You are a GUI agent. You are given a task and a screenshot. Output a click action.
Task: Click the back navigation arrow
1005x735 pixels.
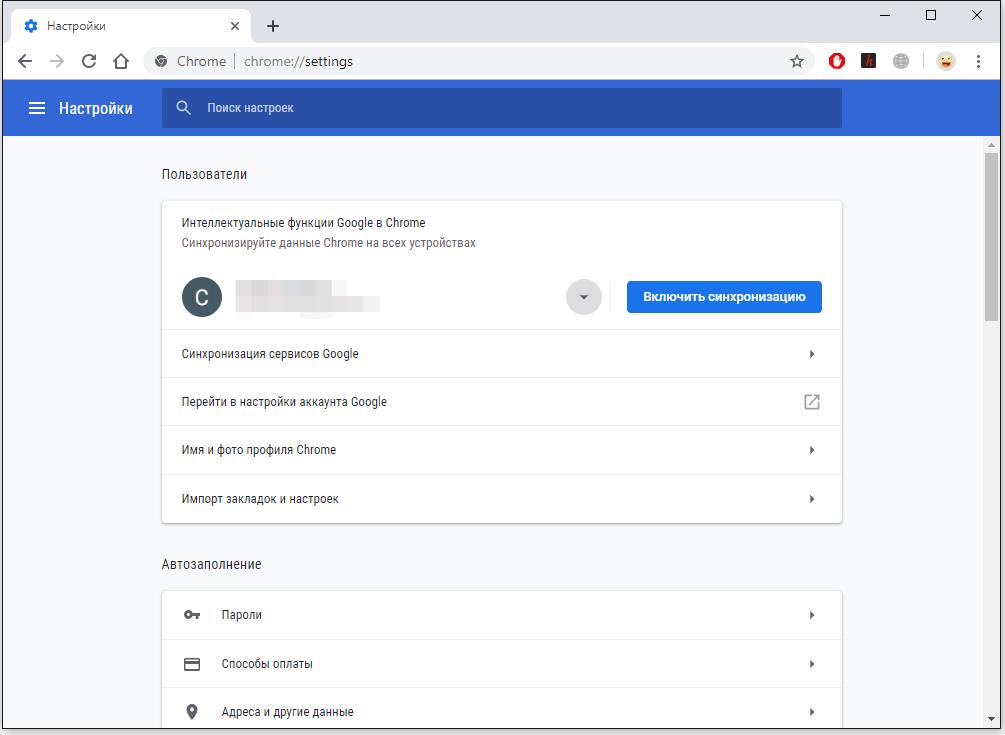25,61
